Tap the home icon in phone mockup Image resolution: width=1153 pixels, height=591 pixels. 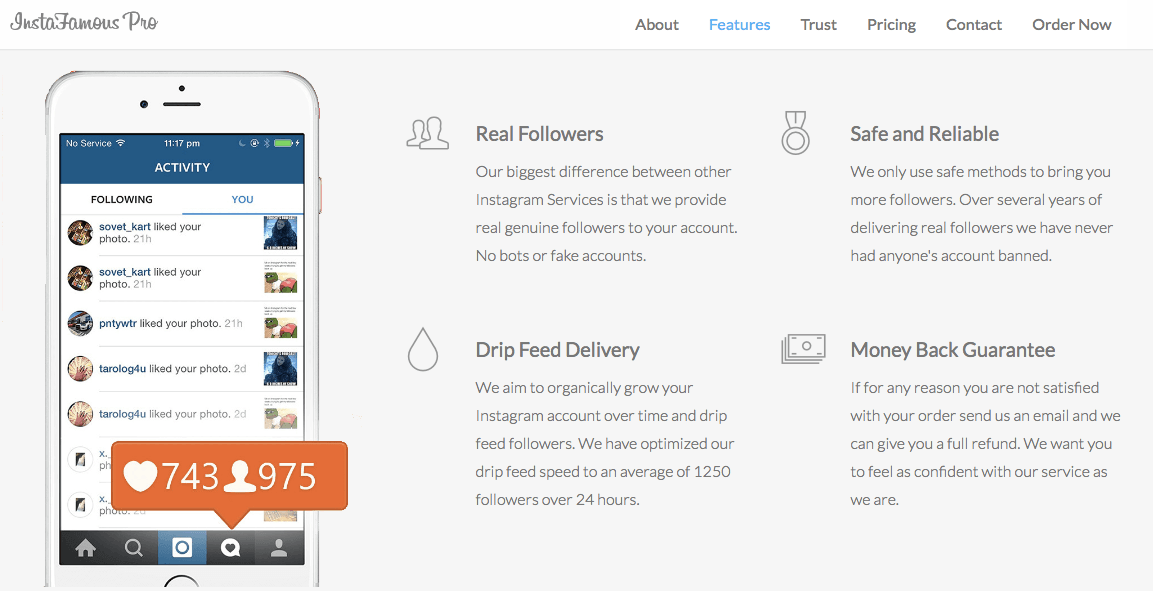[85, 548]
